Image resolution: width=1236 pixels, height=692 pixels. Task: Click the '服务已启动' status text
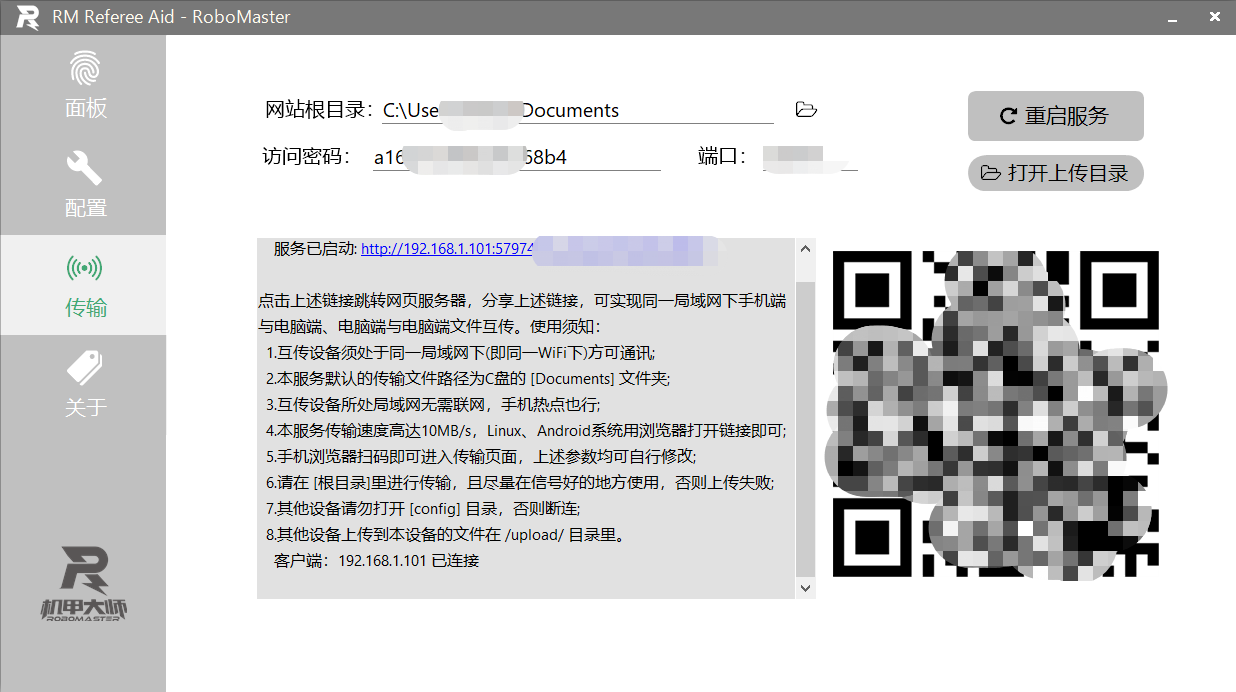pyautogui.click(x=315, y=249)
